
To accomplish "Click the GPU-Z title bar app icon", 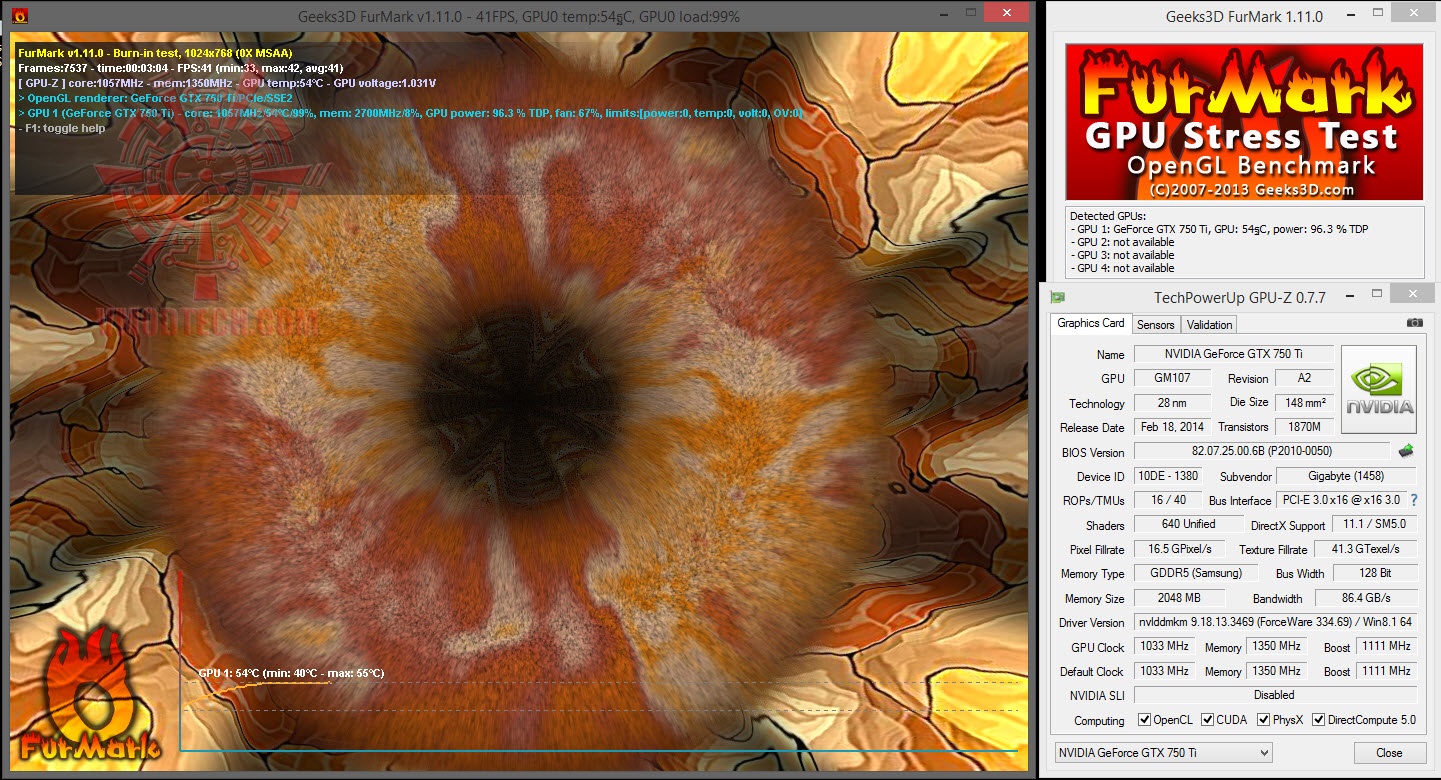I will click(1057, 296).
